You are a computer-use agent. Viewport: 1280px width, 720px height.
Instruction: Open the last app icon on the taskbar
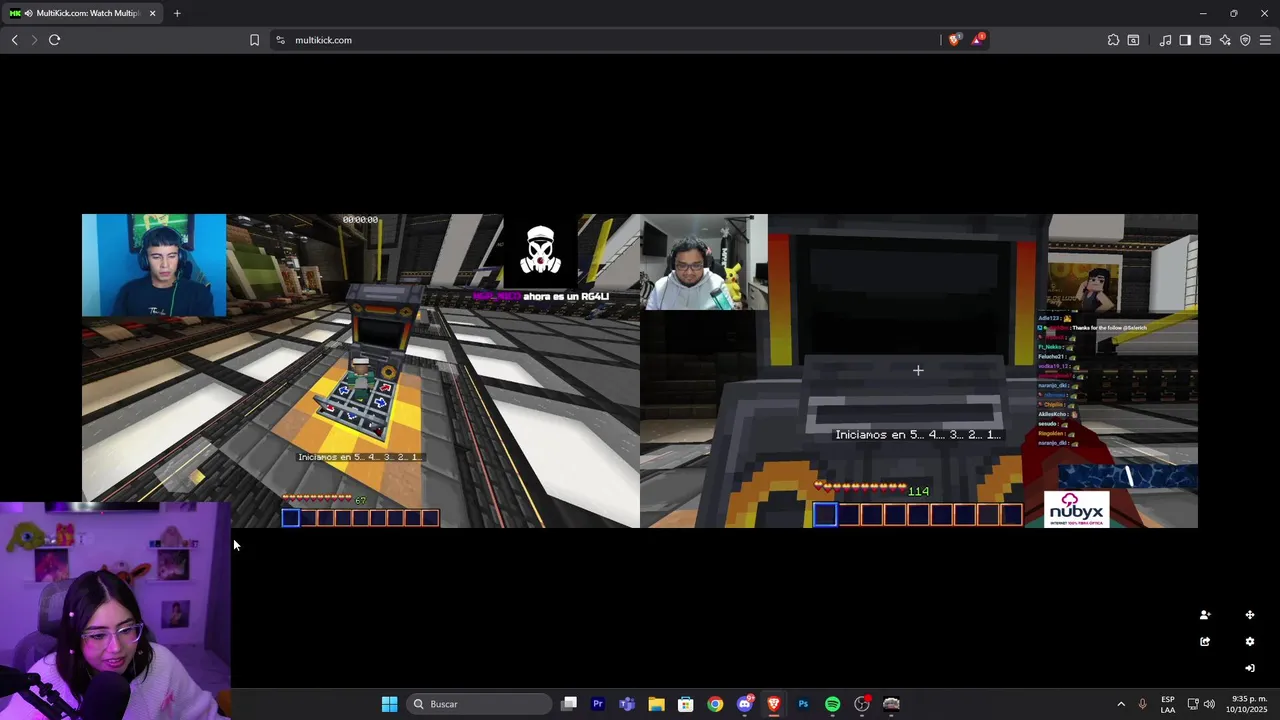coord(891,704)
